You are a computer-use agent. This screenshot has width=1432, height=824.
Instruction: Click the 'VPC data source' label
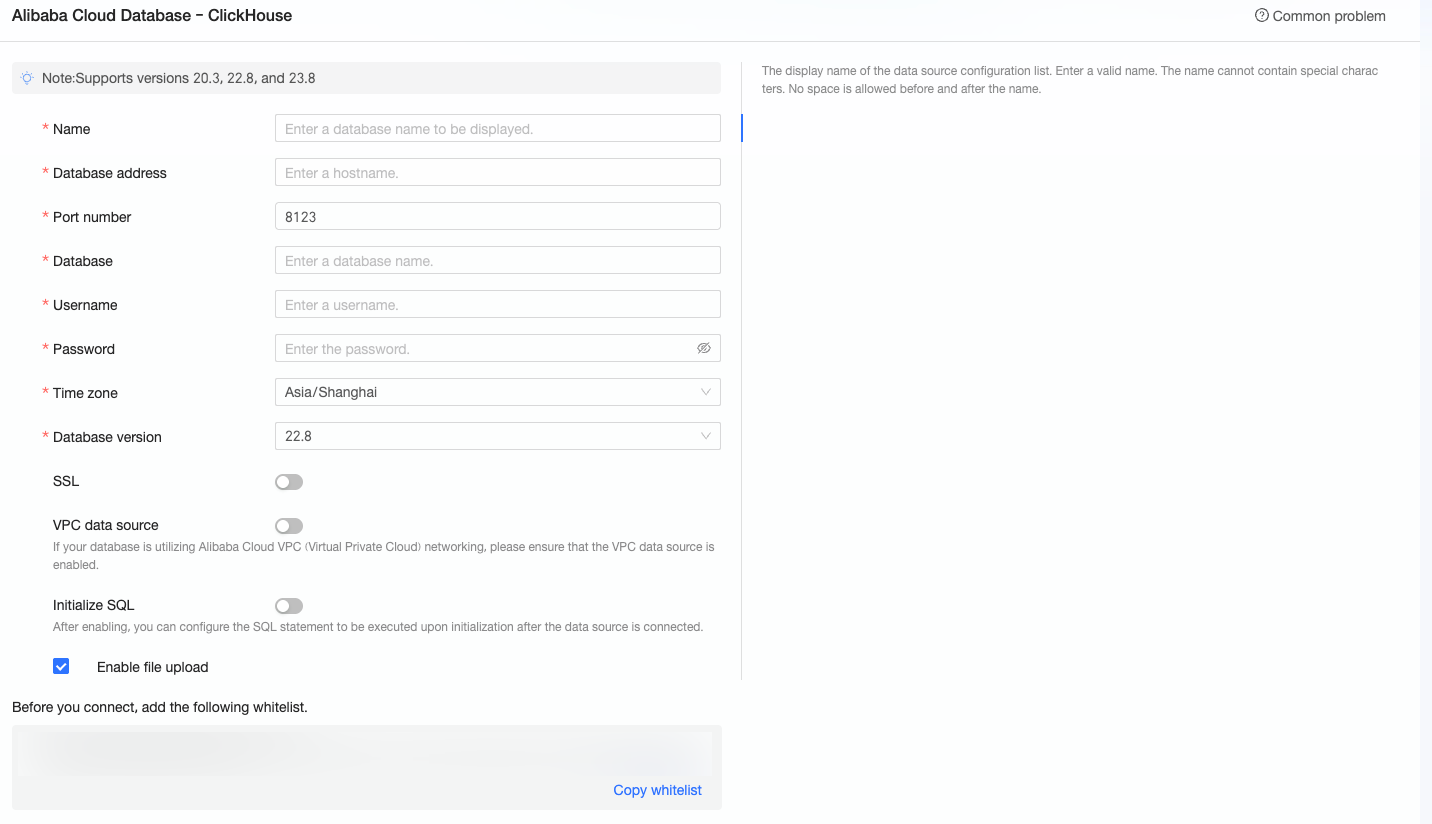(x=105, y=525)
